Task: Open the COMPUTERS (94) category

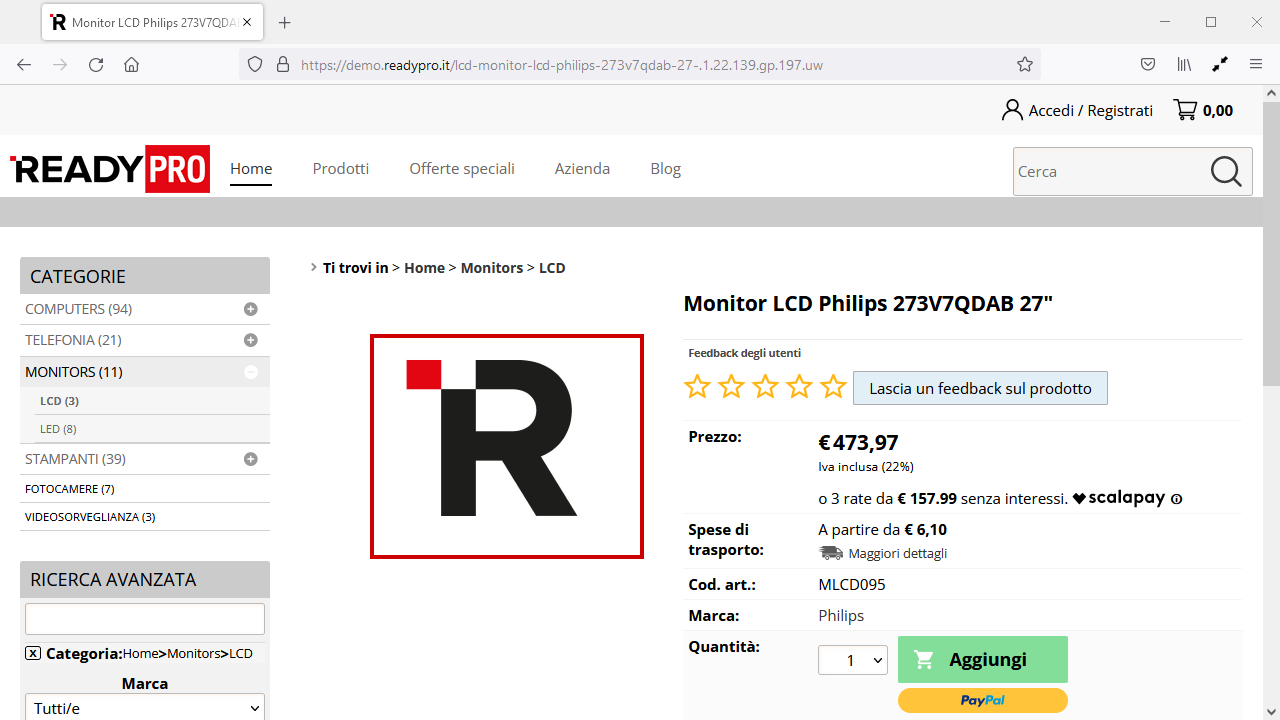Action: coord(78,309)
